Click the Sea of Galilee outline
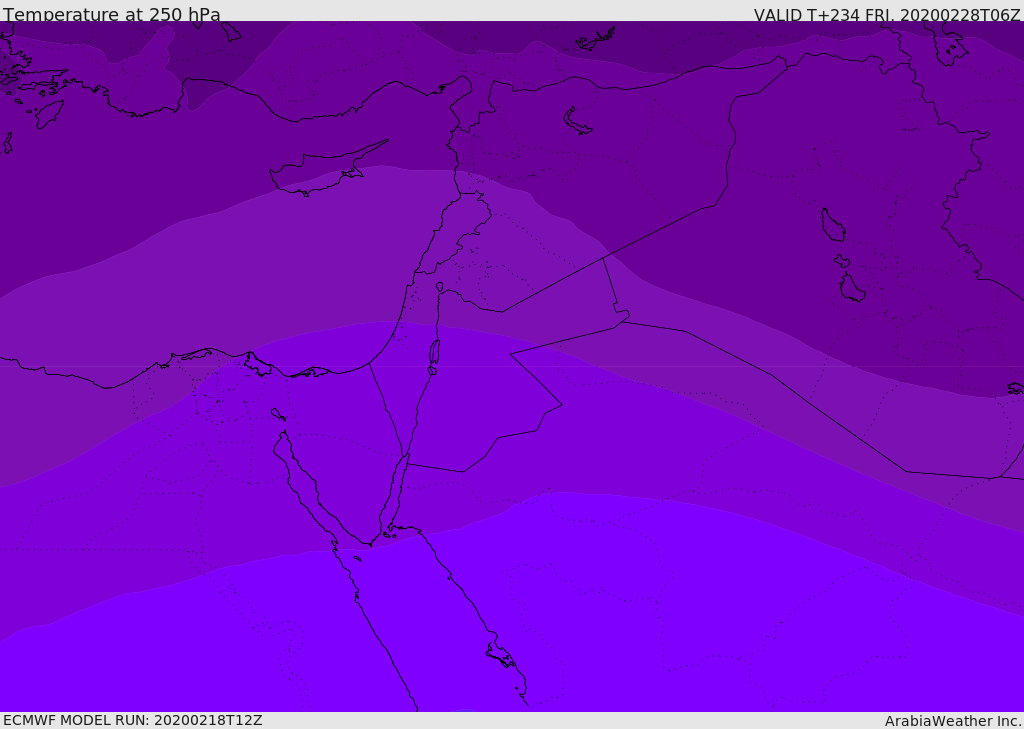The image size is (1024, 729). point(440,287)
